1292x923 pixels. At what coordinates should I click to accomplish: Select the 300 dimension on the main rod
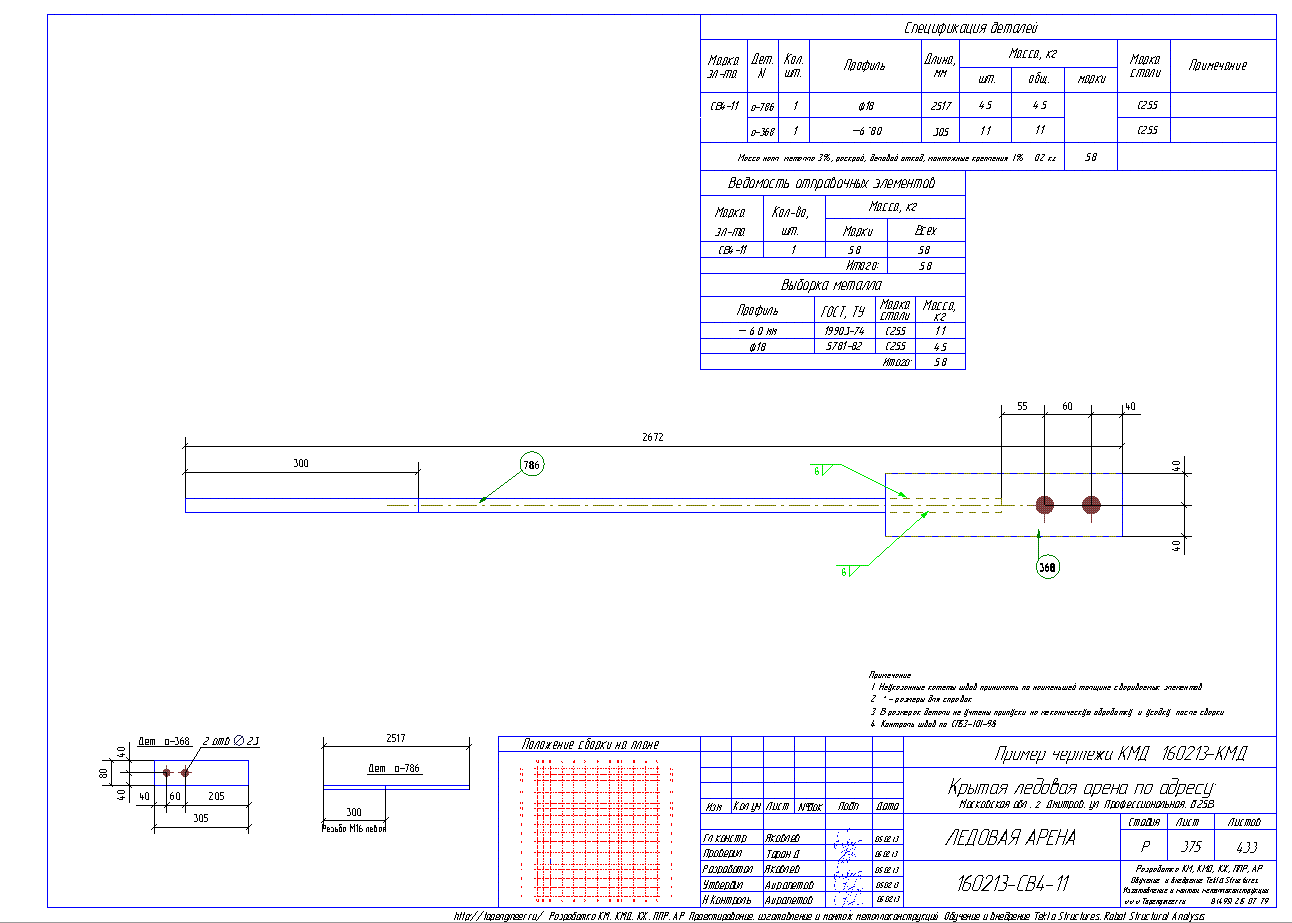pos(301,463)
